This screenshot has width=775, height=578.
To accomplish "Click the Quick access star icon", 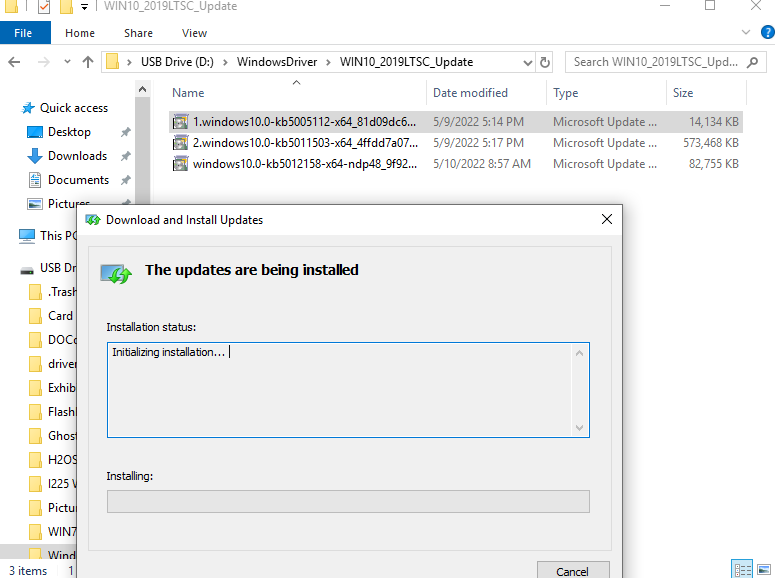I will (x=28, y=108).
